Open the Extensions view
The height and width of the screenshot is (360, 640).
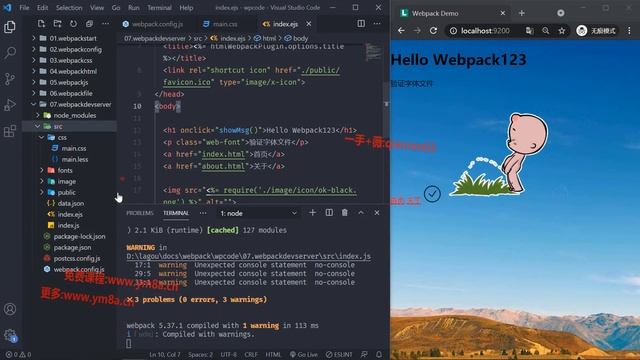[10, 131]
